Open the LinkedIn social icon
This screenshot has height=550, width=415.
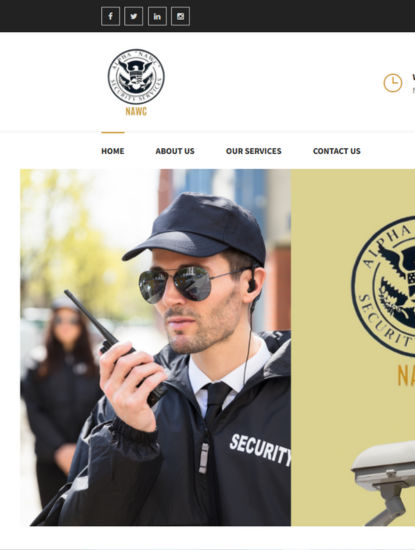click(x=157, y=16)
